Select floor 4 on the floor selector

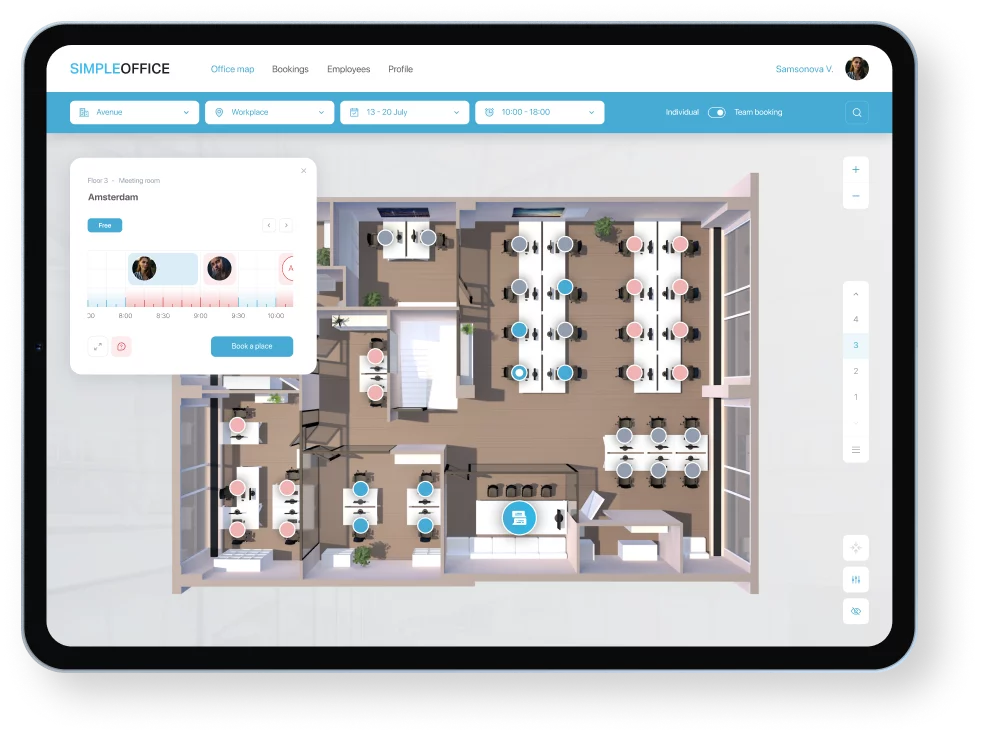pyautogui.click(x=855, y=319)
